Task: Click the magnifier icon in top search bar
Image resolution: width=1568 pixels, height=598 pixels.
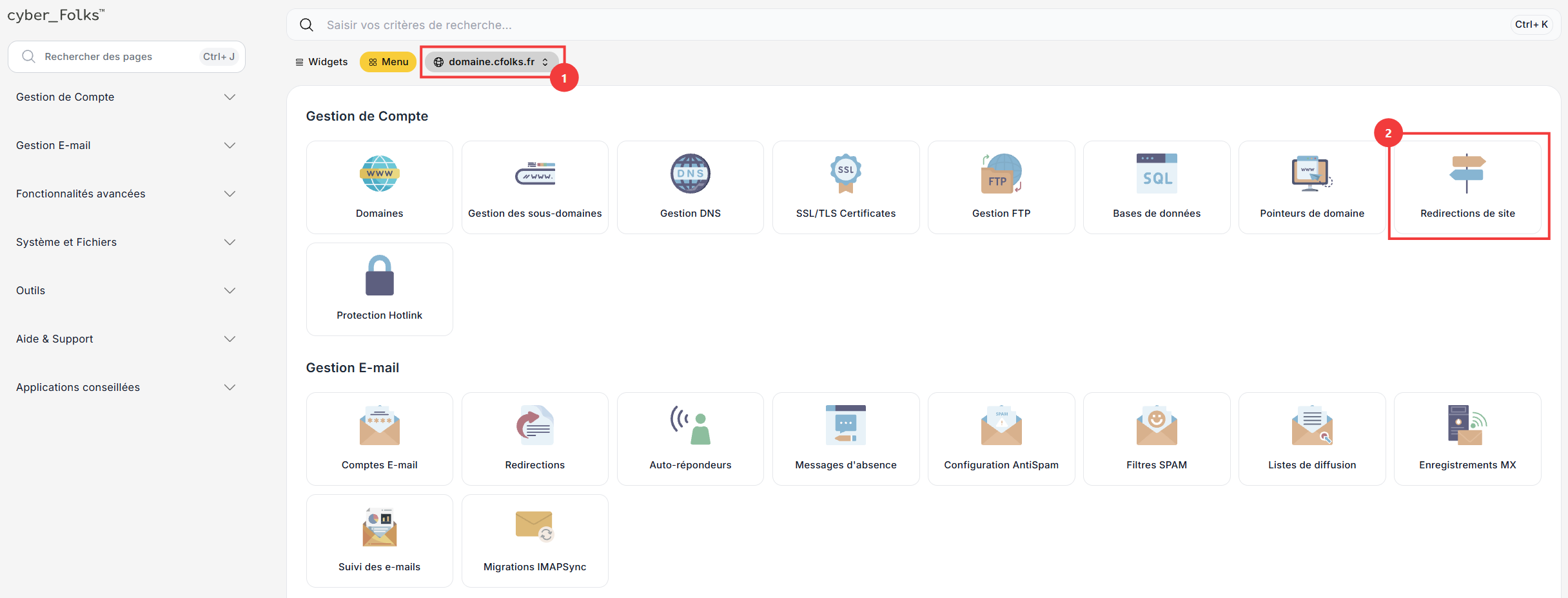Action: (307, 25)
